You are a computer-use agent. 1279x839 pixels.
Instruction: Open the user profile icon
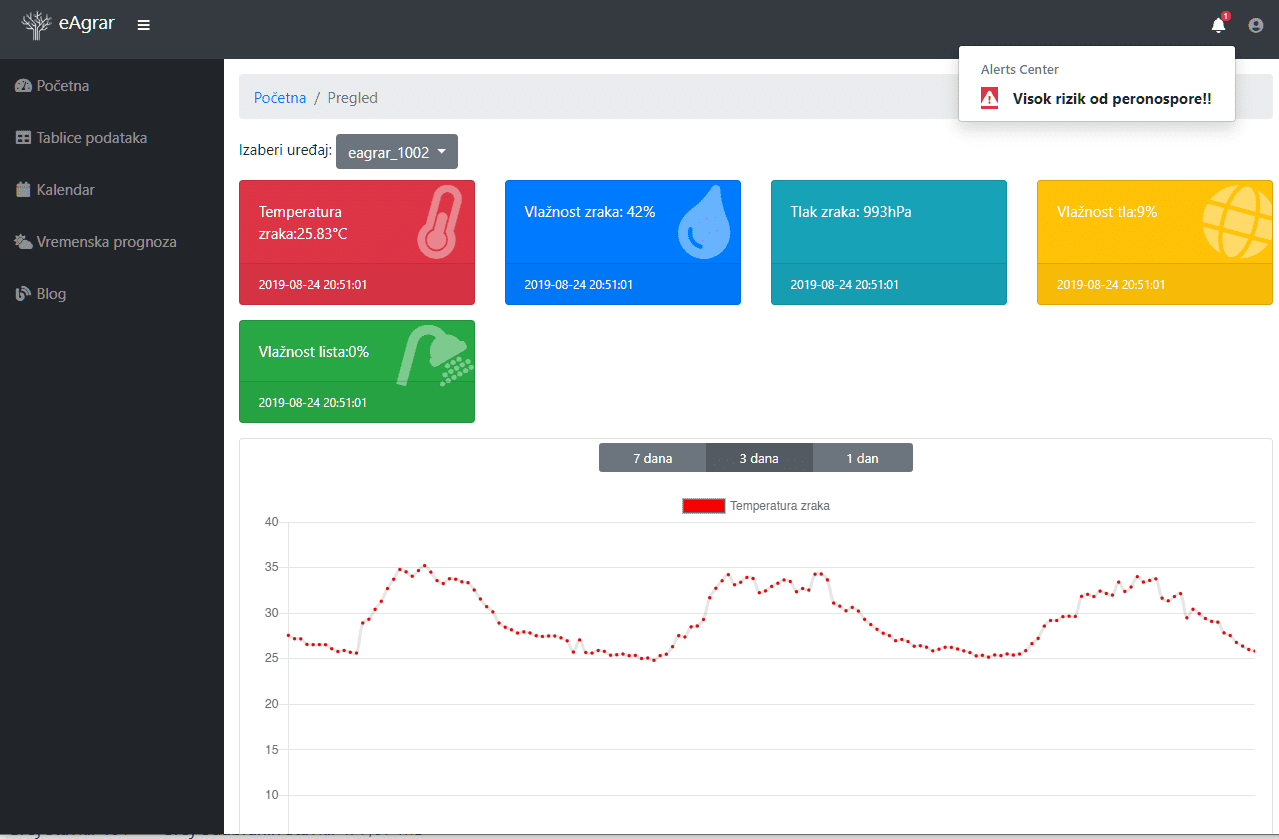pyautogui.click(x=1256, y=25)
